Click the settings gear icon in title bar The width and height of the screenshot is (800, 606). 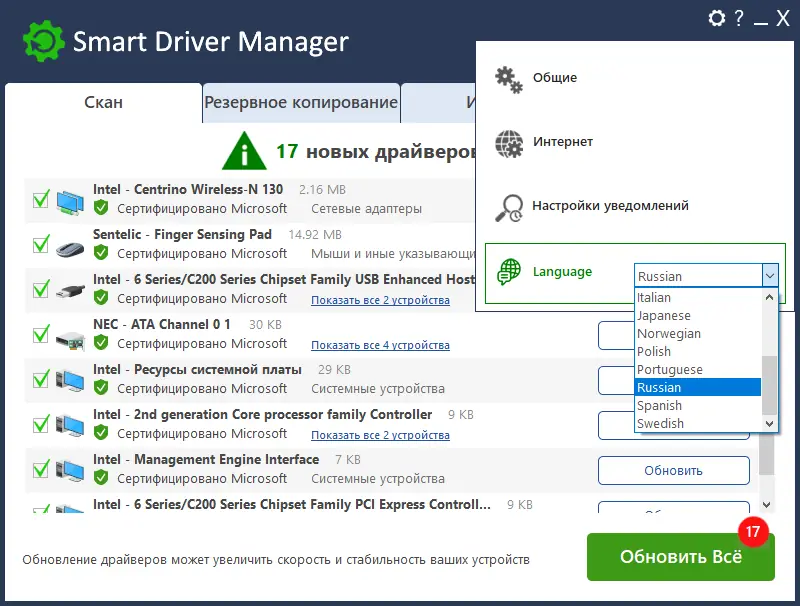pos(716,18)
